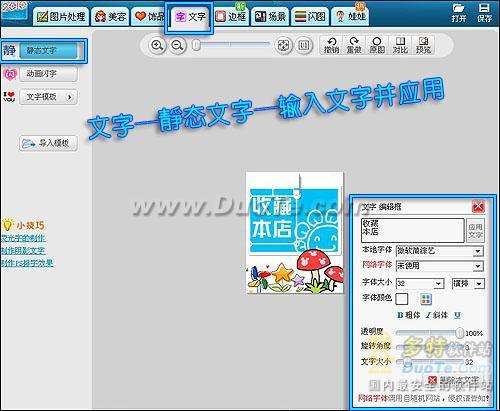500x411 pixels.
Task: Expand the 网络字体 dropdown
Action: point(478,266)
